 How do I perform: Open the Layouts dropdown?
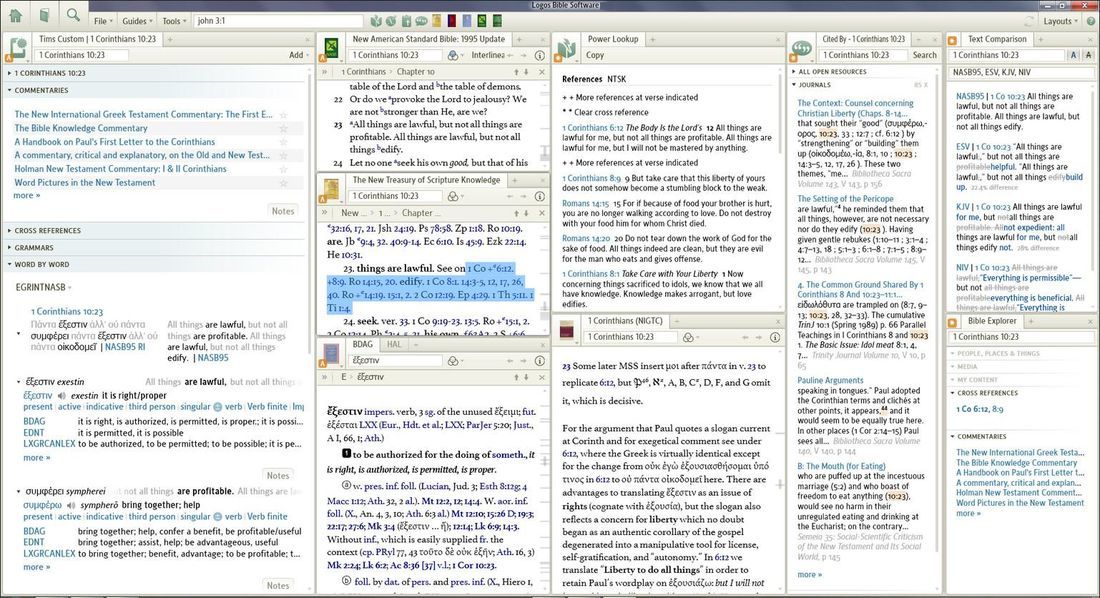[1059, 21]
